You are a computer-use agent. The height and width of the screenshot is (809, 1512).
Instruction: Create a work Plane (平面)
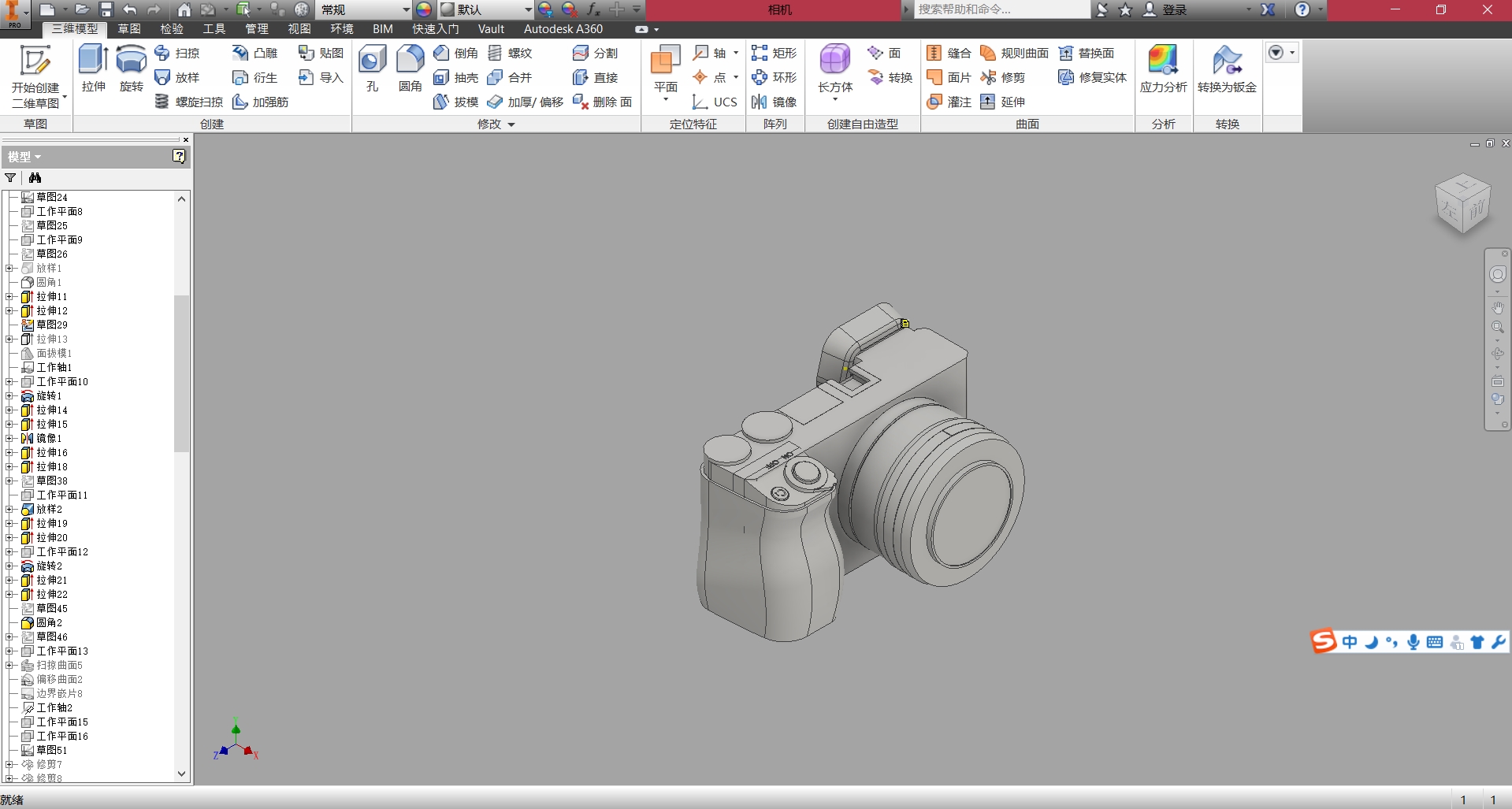665,69
